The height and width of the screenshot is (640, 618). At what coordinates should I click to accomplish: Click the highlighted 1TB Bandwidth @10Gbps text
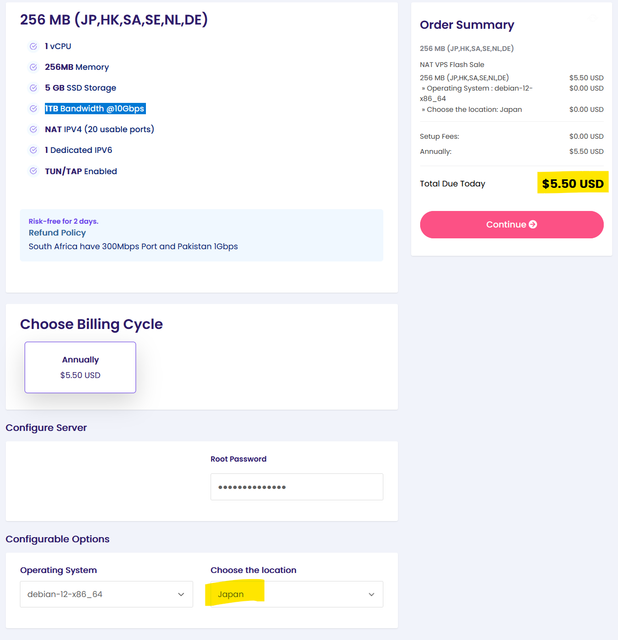(95, 109)
